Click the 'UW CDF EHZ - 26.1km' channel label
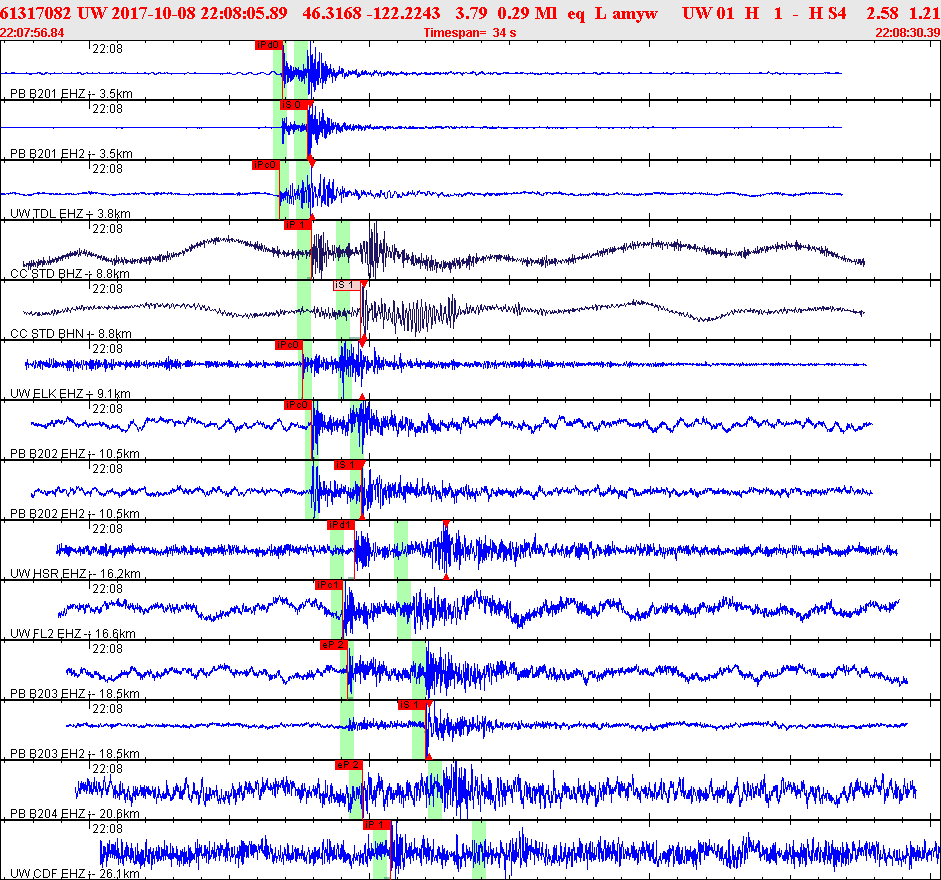Screen dimensions: 941x880 click(74, 874)
